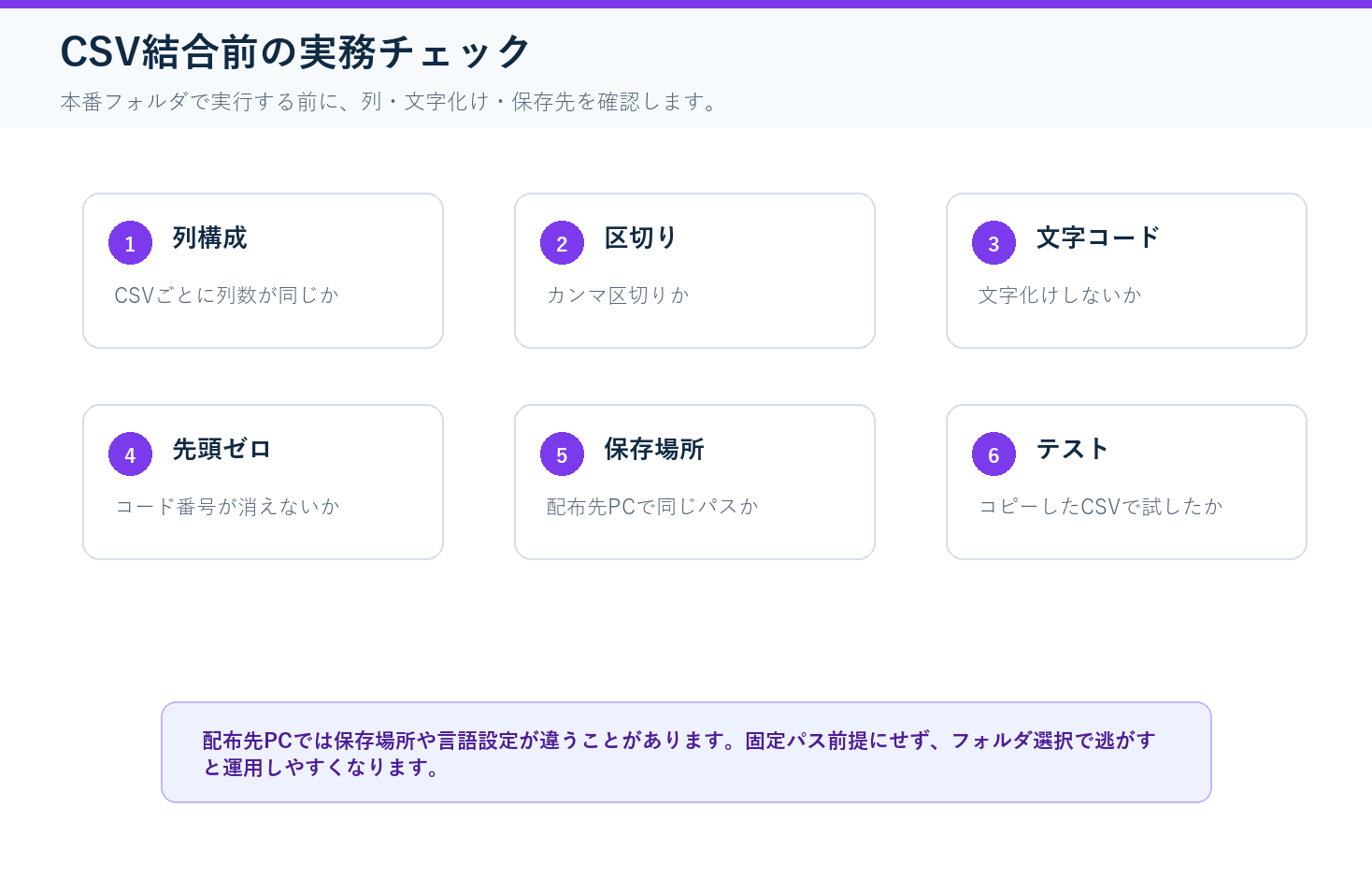Click the number 3 badge beside 文字コード
This screenshot has width=1372, height=879.
click(993, 243)
